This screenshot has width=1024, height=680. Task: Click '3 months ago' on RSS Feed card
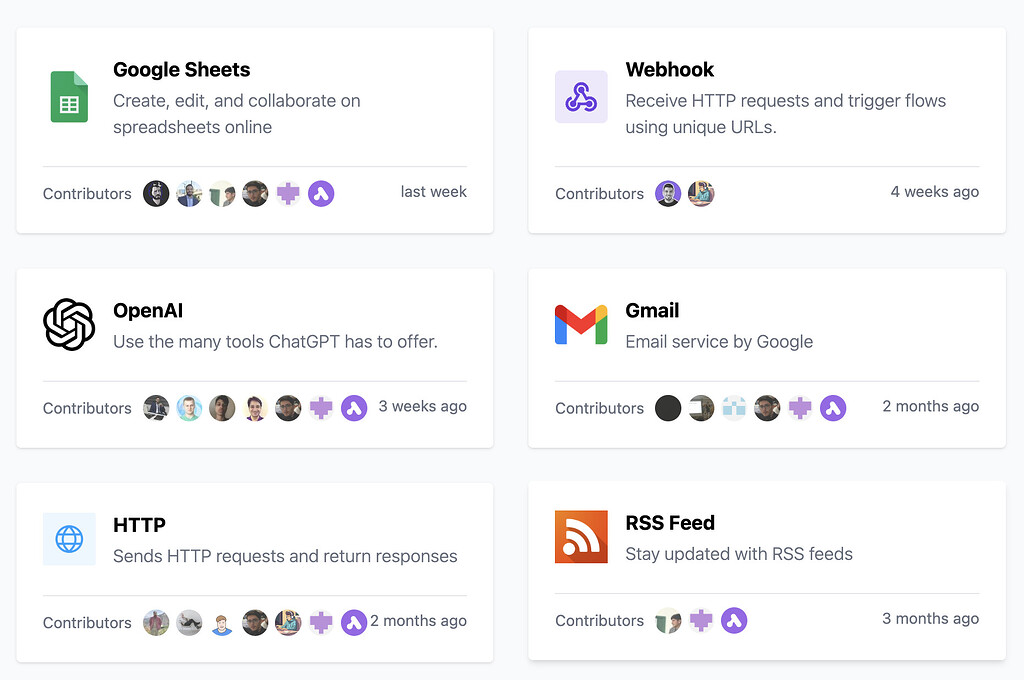pyautogui.click(x=930, y=619)
